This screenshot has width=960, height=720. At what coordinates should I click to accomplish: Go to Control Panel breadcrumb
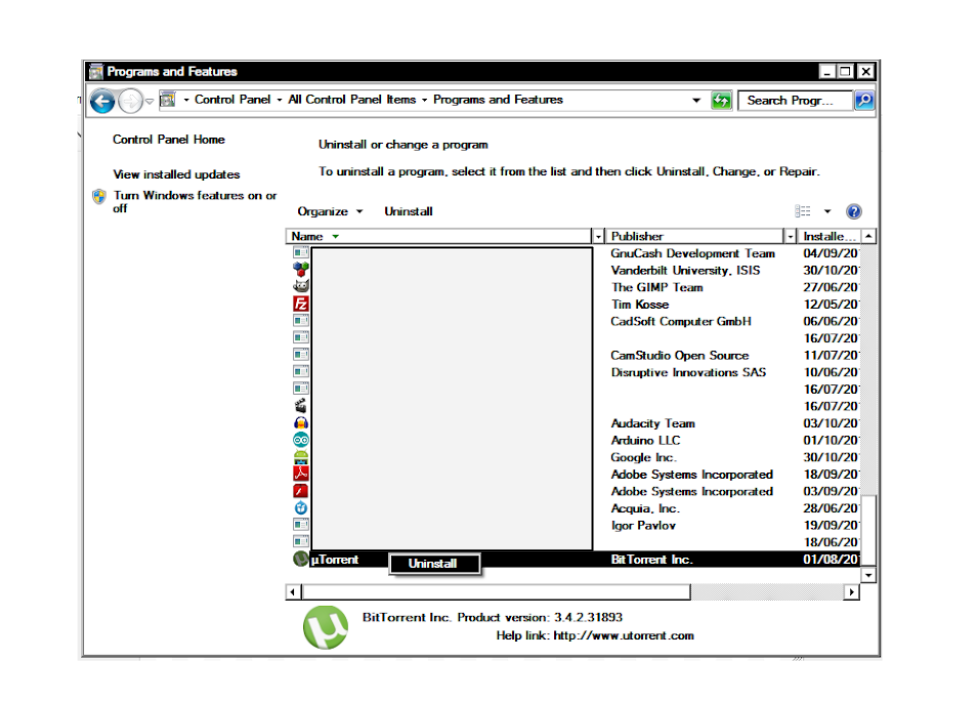pos(232,100)
